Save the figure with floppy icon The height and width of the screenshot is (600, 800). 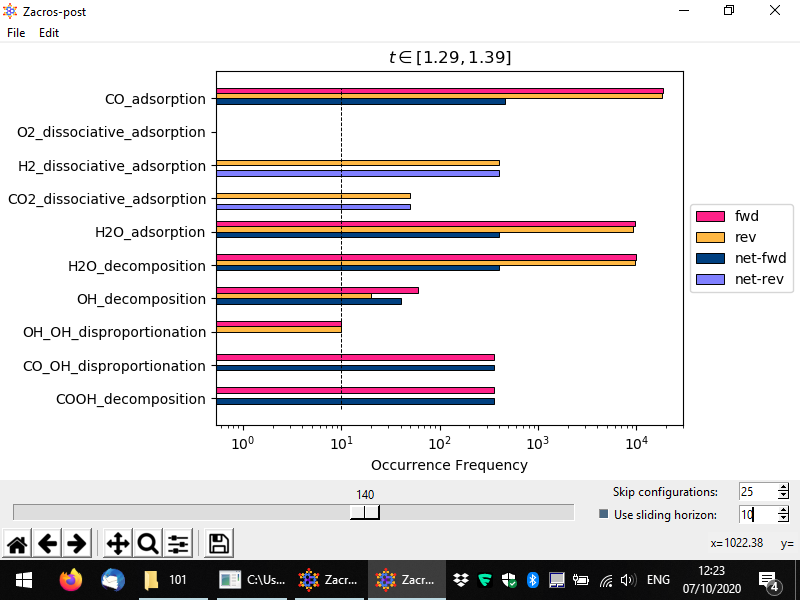click(219, 544)
